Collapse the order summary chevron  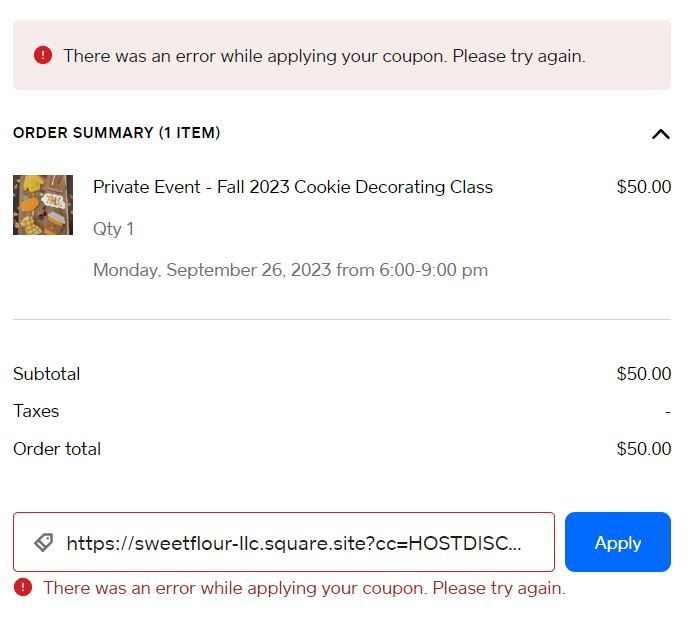point(660,133)
